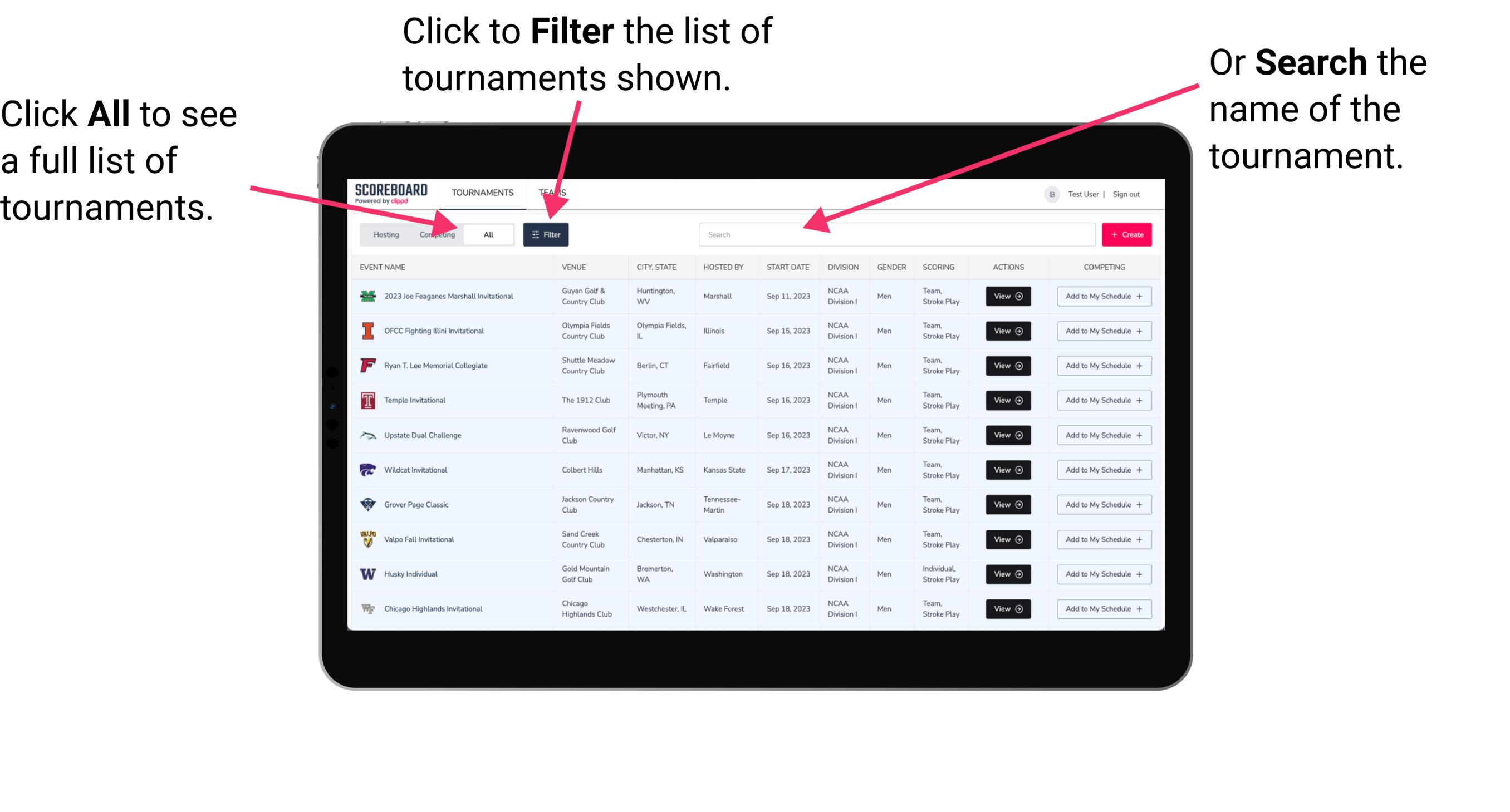
Task: Toggle the Hosting filter tab
Action: (x=385, y=234)
